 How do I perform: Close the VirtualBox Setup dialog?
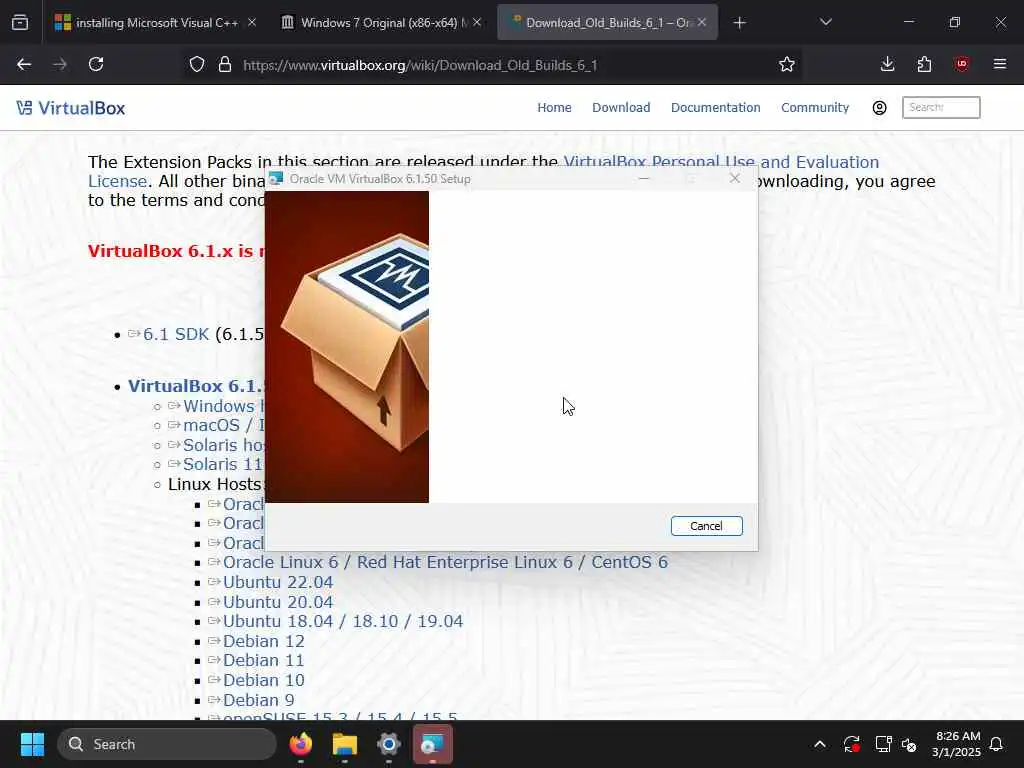[735, 178]
